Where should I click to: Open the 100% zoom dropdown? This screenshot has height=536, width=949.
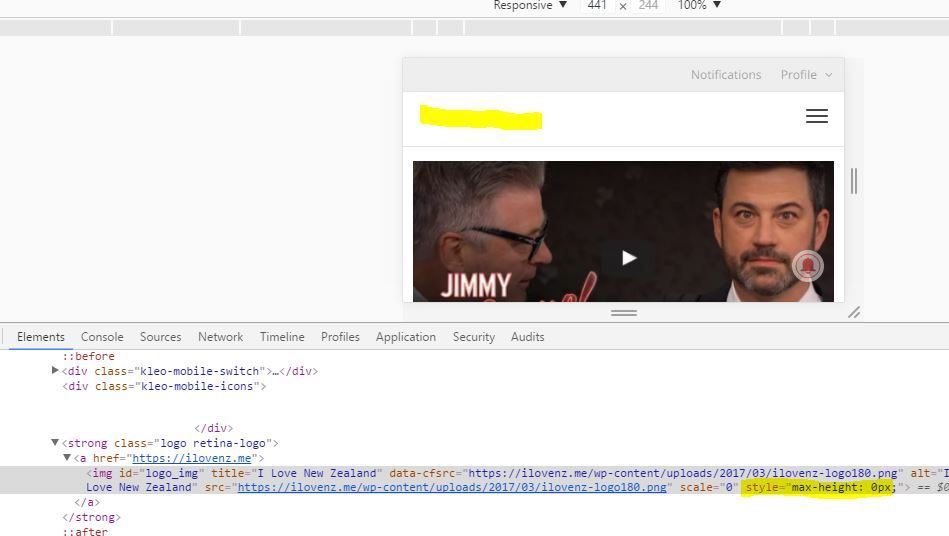click(699, 6)
